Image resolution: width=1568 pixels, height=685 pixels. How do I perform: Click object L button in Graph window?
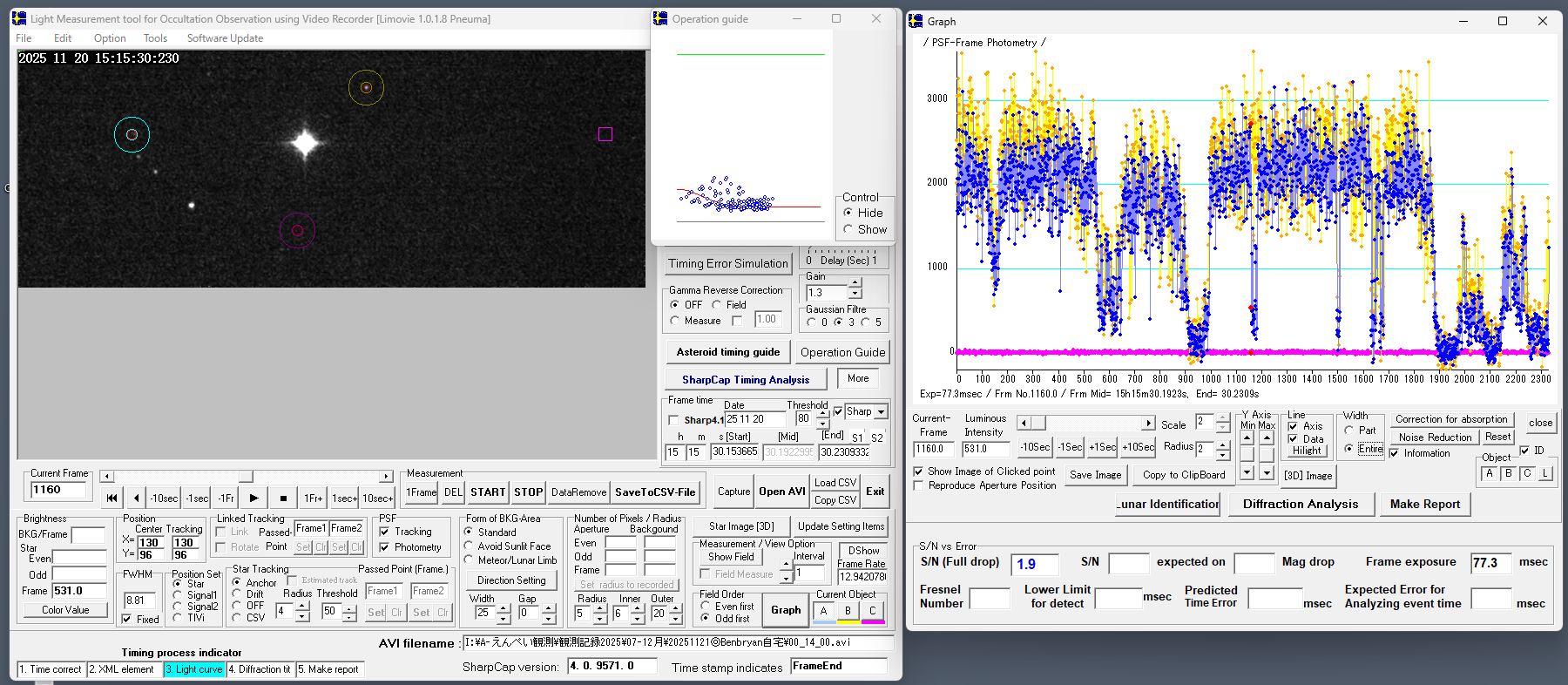(1545, 473)
